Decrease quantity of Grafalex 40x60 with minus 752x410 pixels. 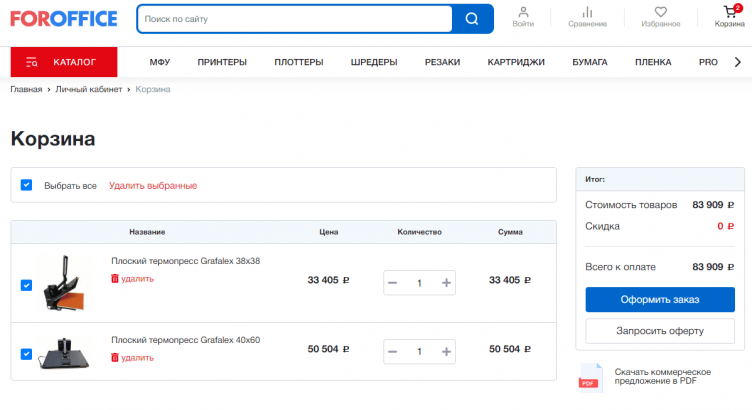tap(393, 352)
